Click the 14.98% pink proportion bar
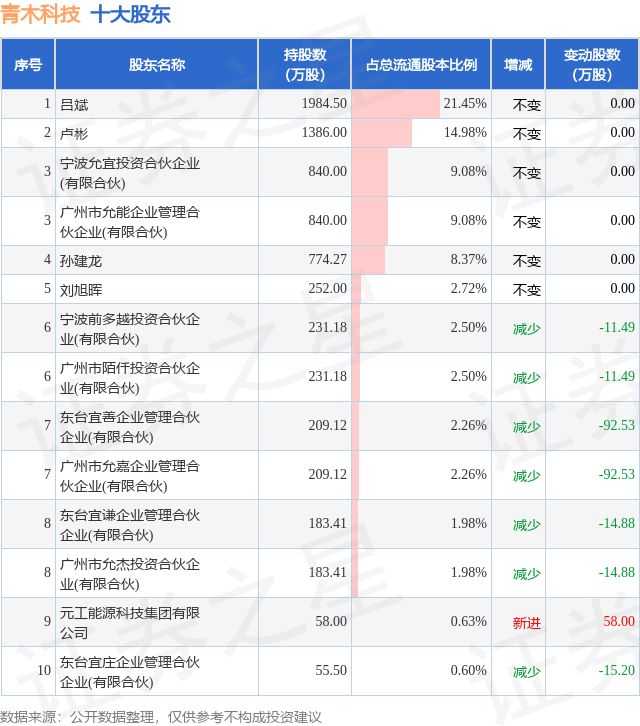 [x=382, y=133]
